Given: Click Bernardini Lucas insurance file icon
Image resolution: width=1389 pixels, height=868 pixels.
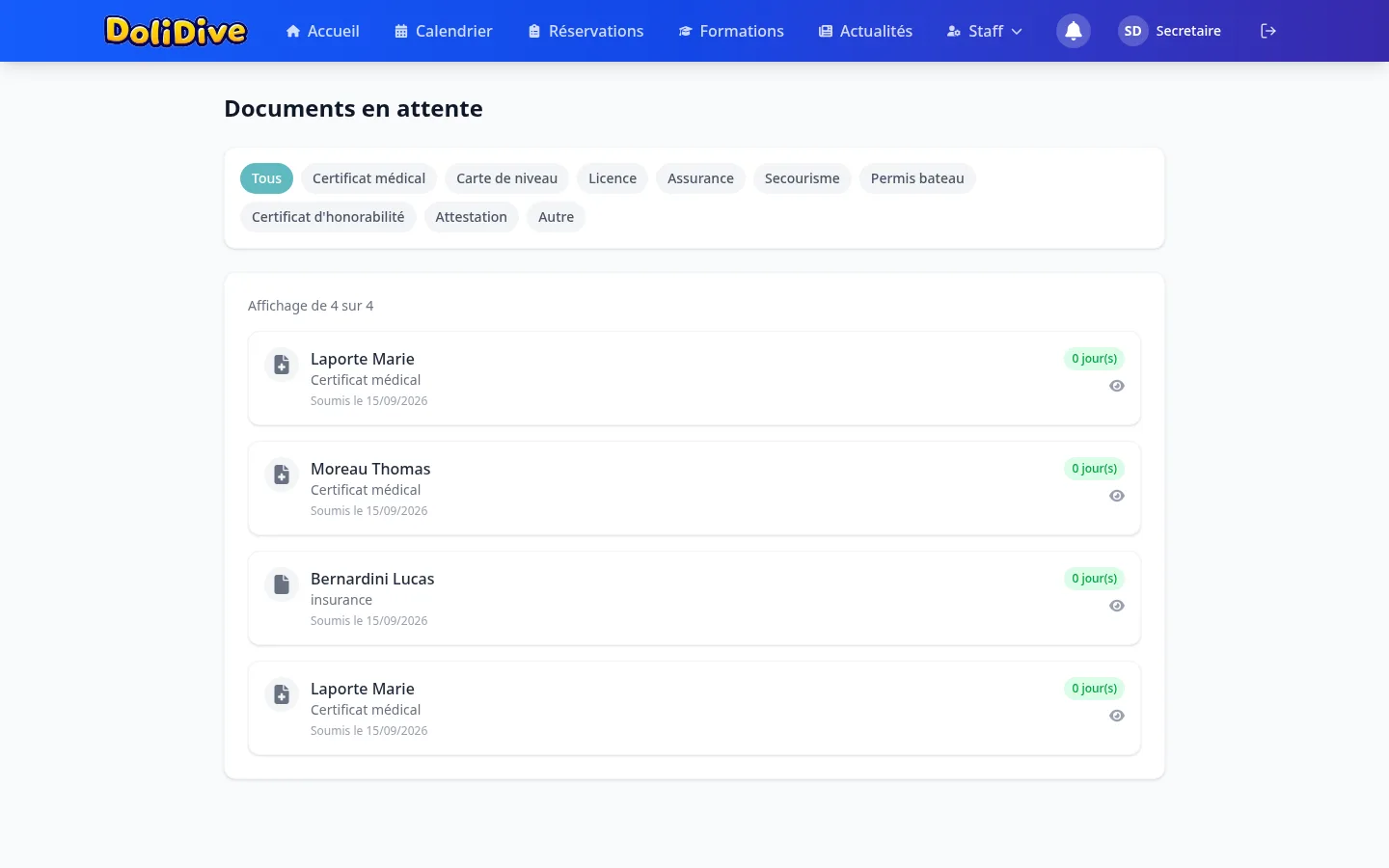Looking at the screenshot, I should [282, 584].
